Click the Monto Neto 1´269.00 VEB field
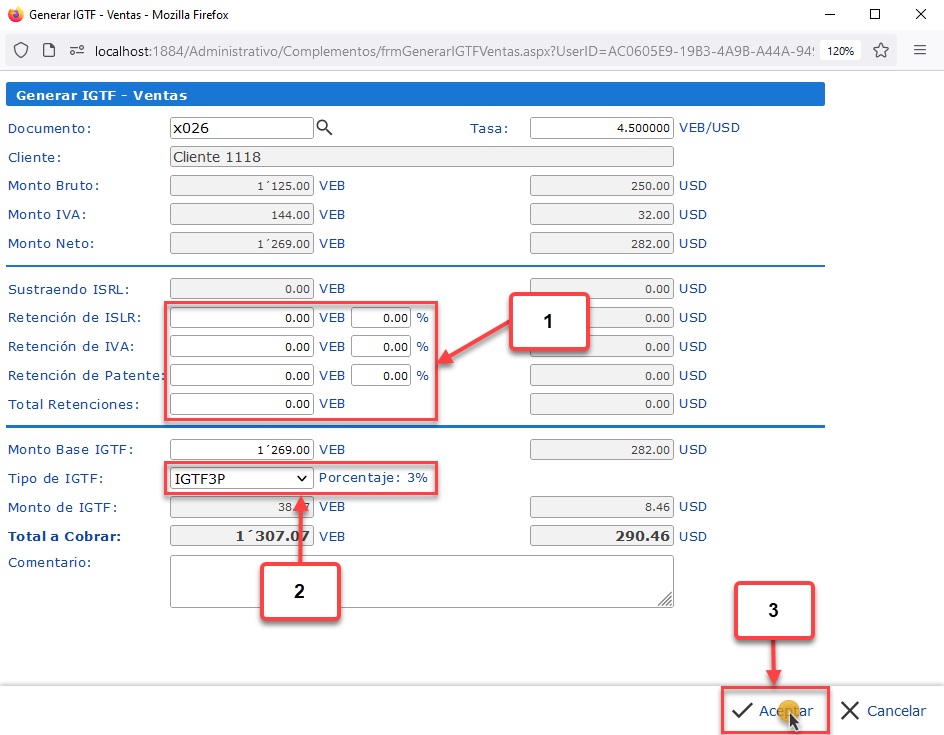 tap(241, 243)
